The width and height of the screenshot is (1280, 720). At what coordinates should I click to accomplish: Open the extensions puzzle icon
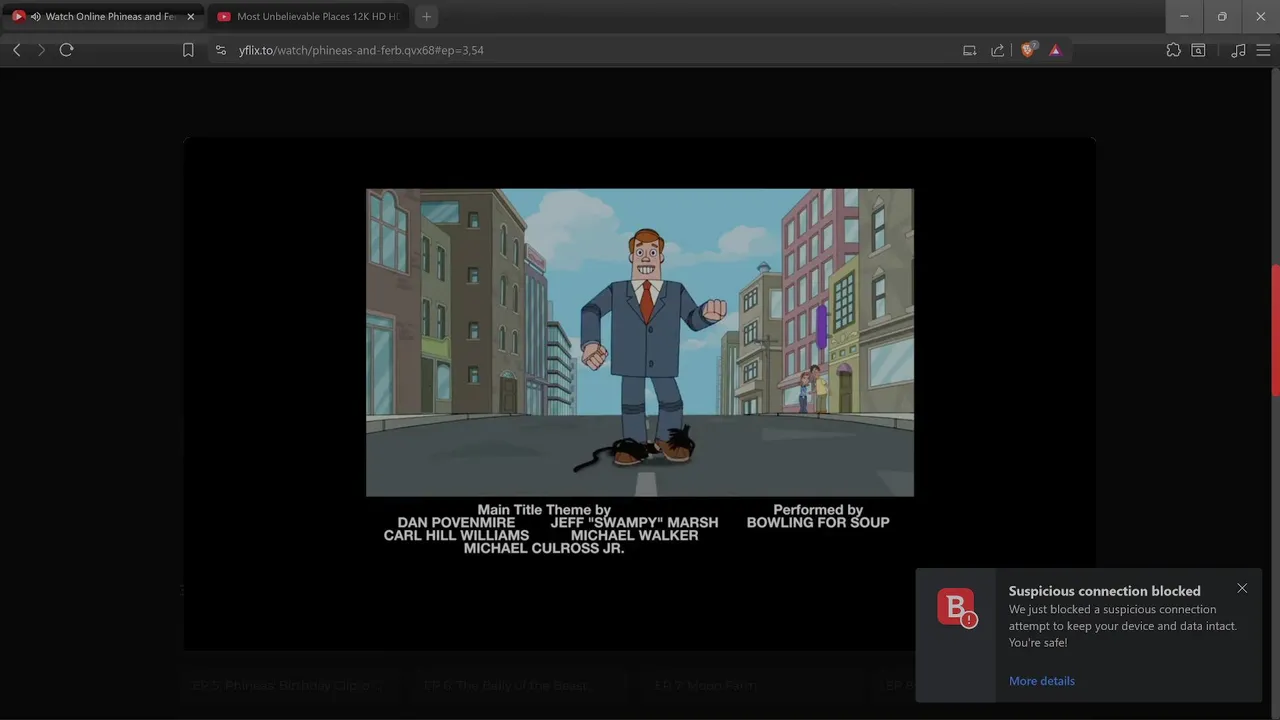[x=1173, y=50]
